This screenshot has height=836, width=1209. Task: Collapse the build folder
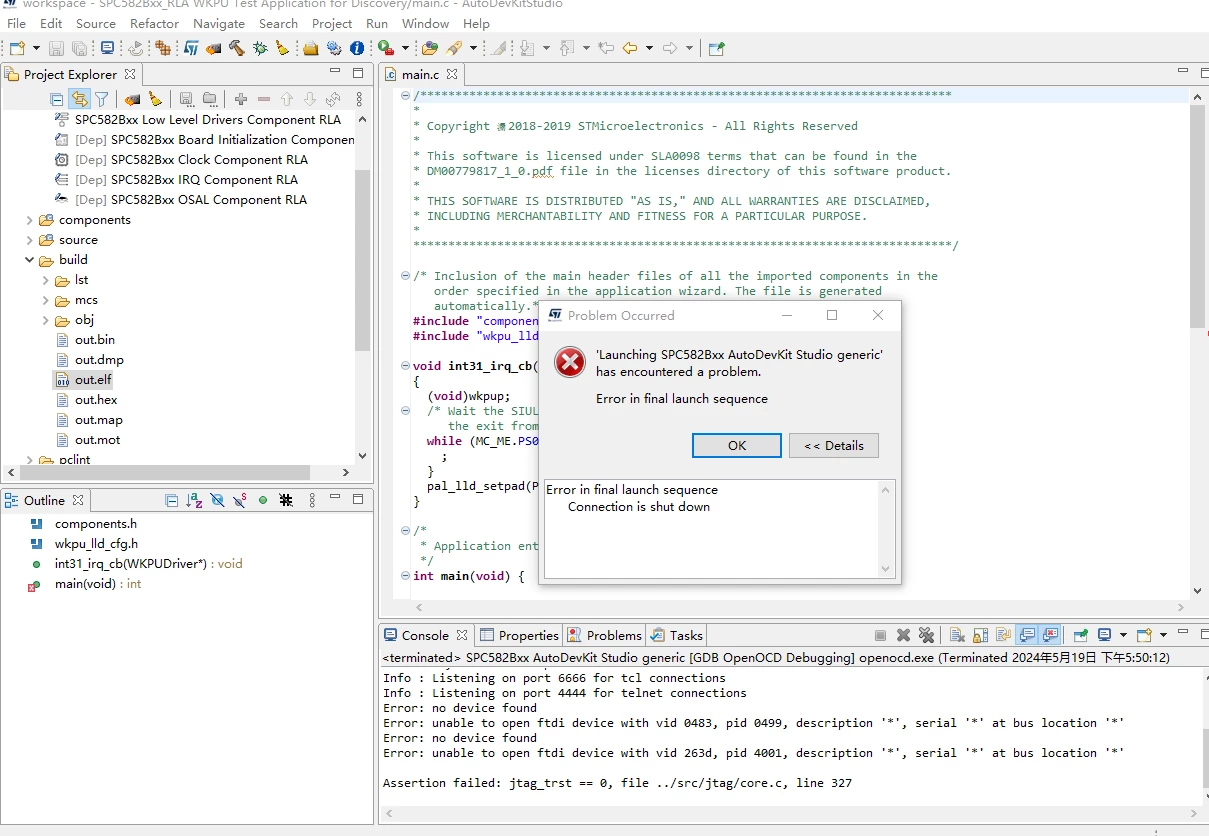(x=29, y=260)
